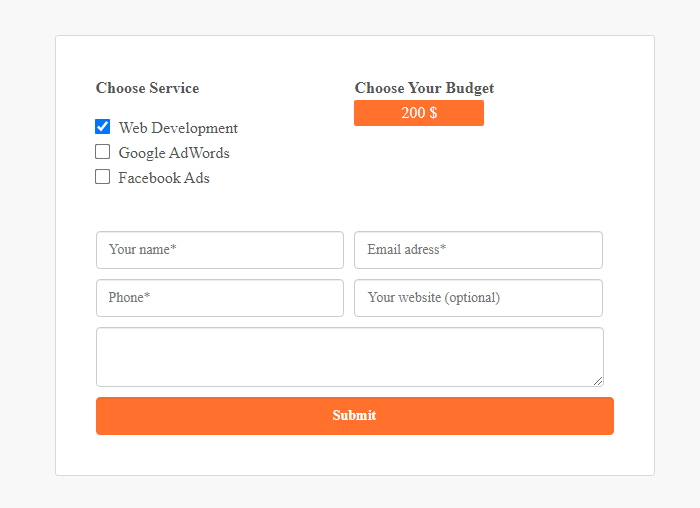Click the Google AdWords label text
The width and height of the screenshot is (700, 508).
174,153
